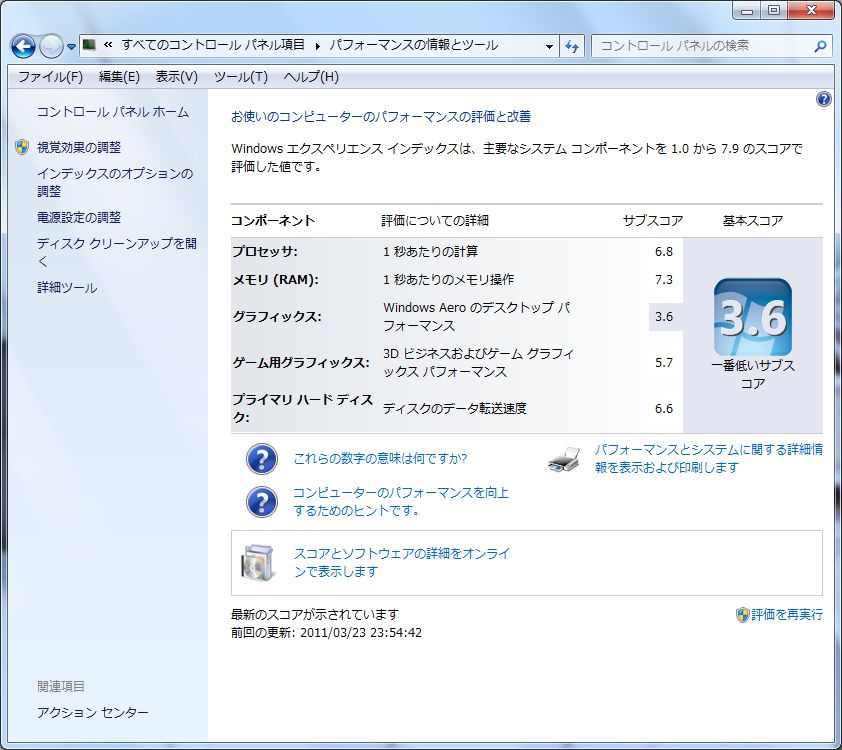Screen dimensions: 842x750
Task: Click the question icon beside これらの数字の意味は何ですか?
Action: pyautogui.click(x=262, y=459)
